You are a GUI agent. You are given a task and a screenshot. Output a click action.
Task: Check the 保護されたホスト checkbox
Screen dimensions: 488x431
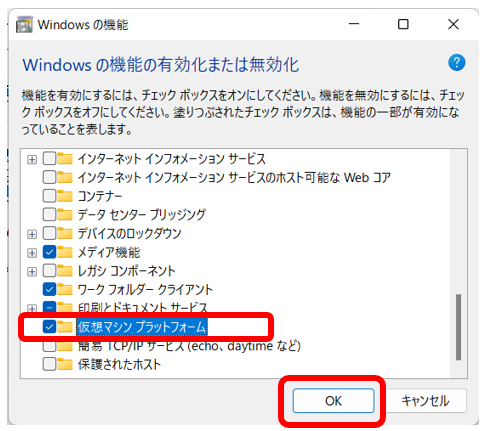click(49, 364)
